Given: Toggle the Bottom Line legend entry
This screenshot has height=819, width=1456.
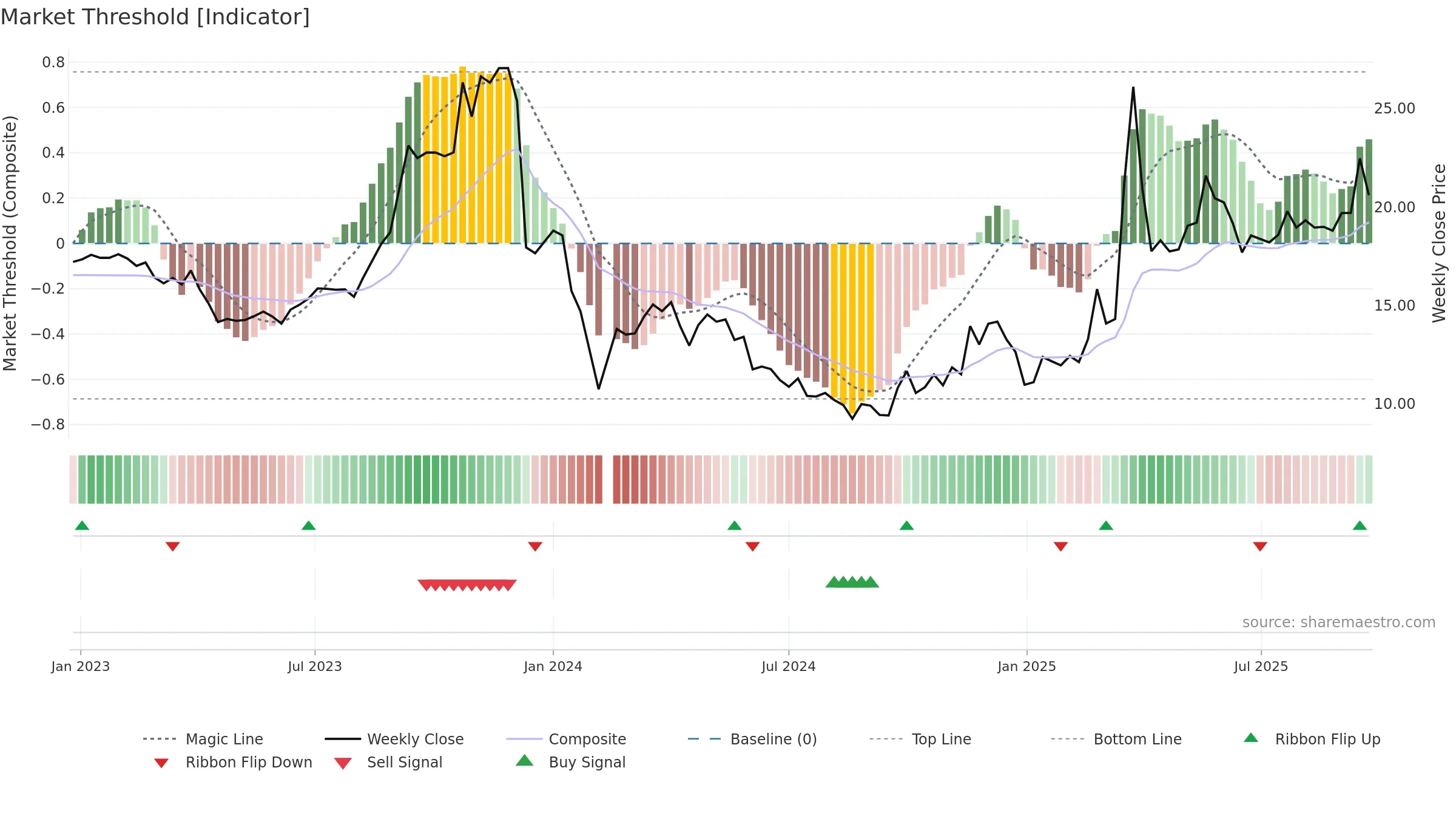Looking at the screenshot, I should [1116, 739].
